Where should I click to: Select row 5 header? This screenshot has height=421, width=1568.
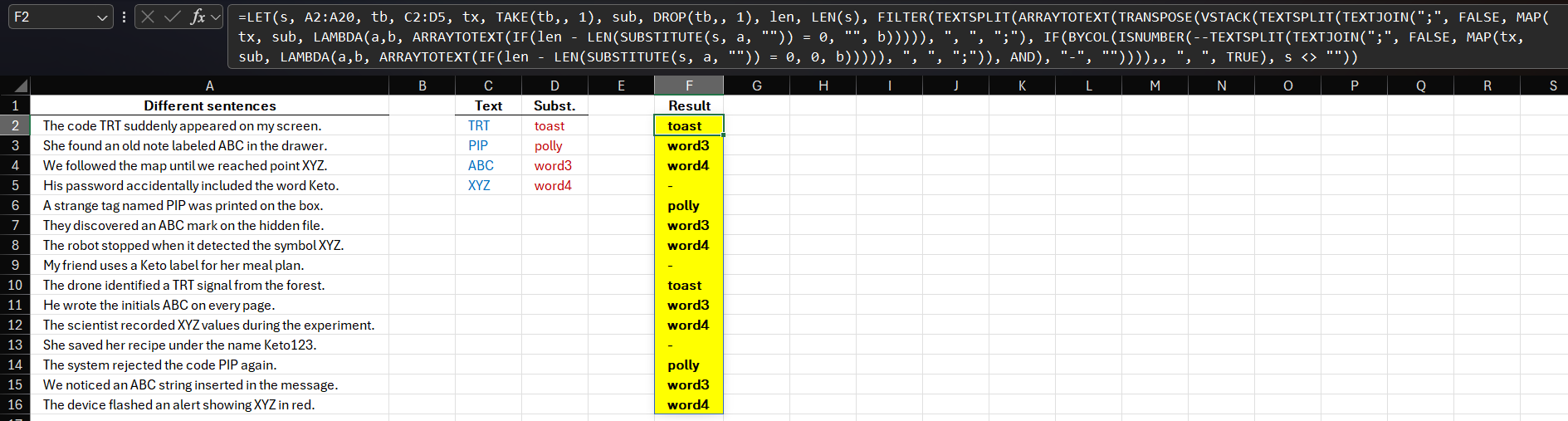tap(15, 185)
